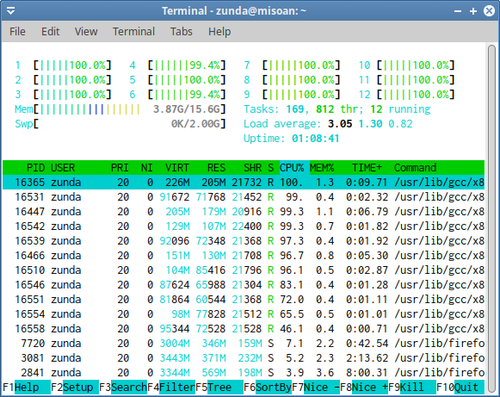The image size is (500, 397).
Task: Sort by the PRI column header
Action: click(120, 168)
